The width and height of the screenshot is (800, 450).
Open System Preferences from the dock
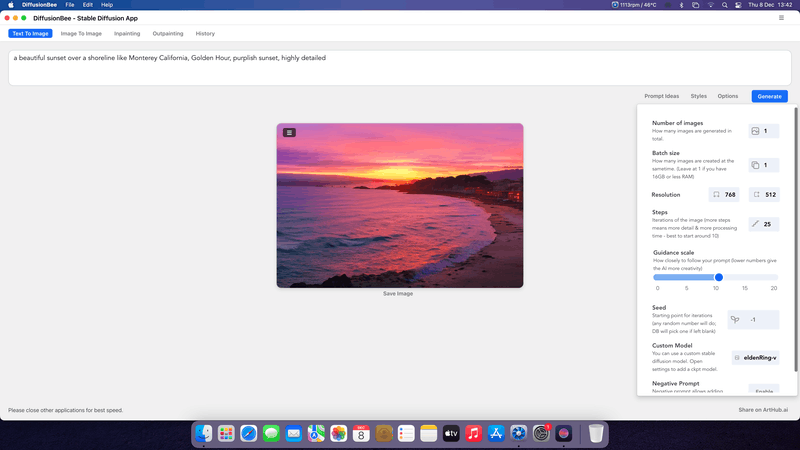click(x=541, y=434)
